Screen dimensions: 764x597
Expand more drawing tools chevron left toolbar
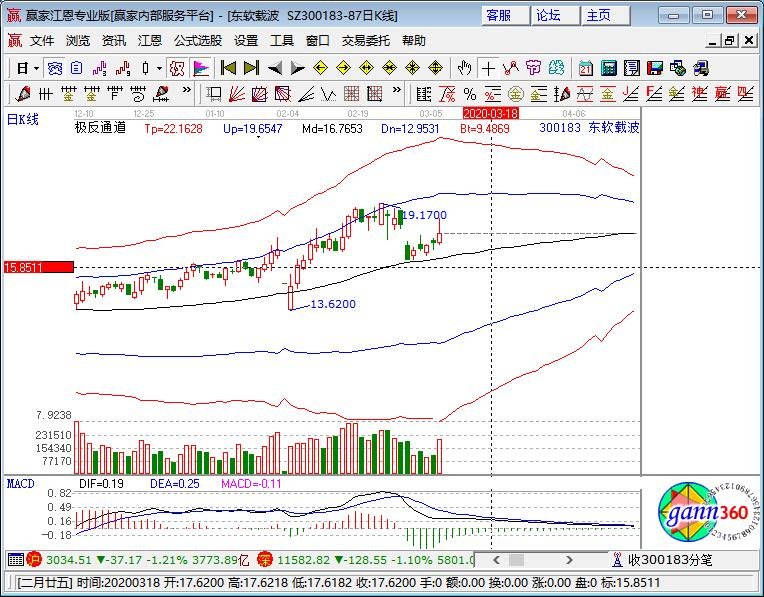[187, 90]
